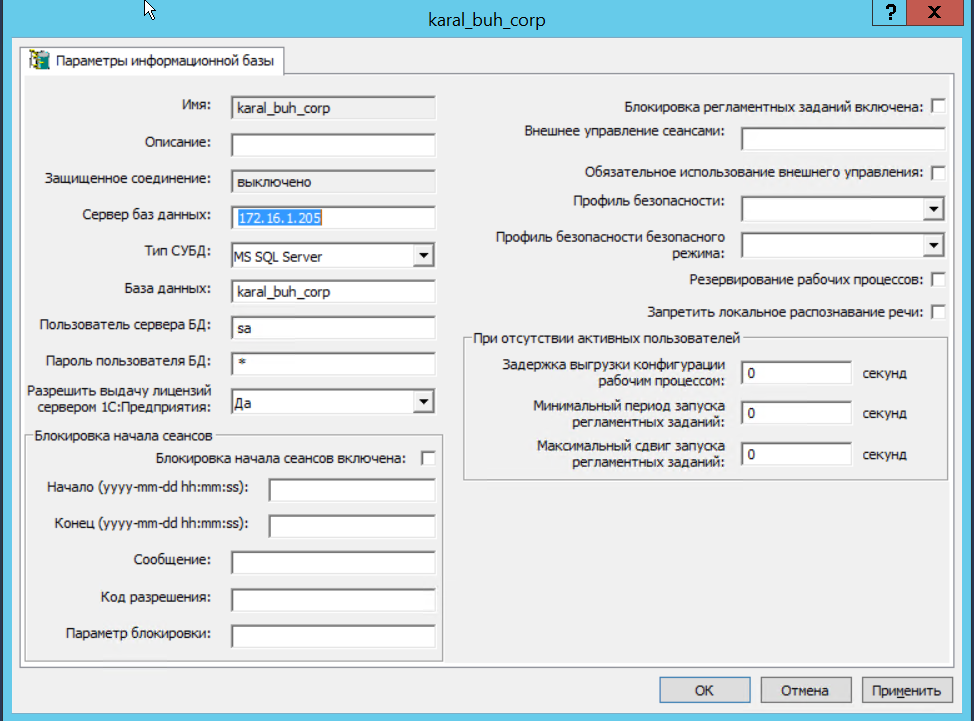
Task: Click the Описание input field
Action: (333, 145)
